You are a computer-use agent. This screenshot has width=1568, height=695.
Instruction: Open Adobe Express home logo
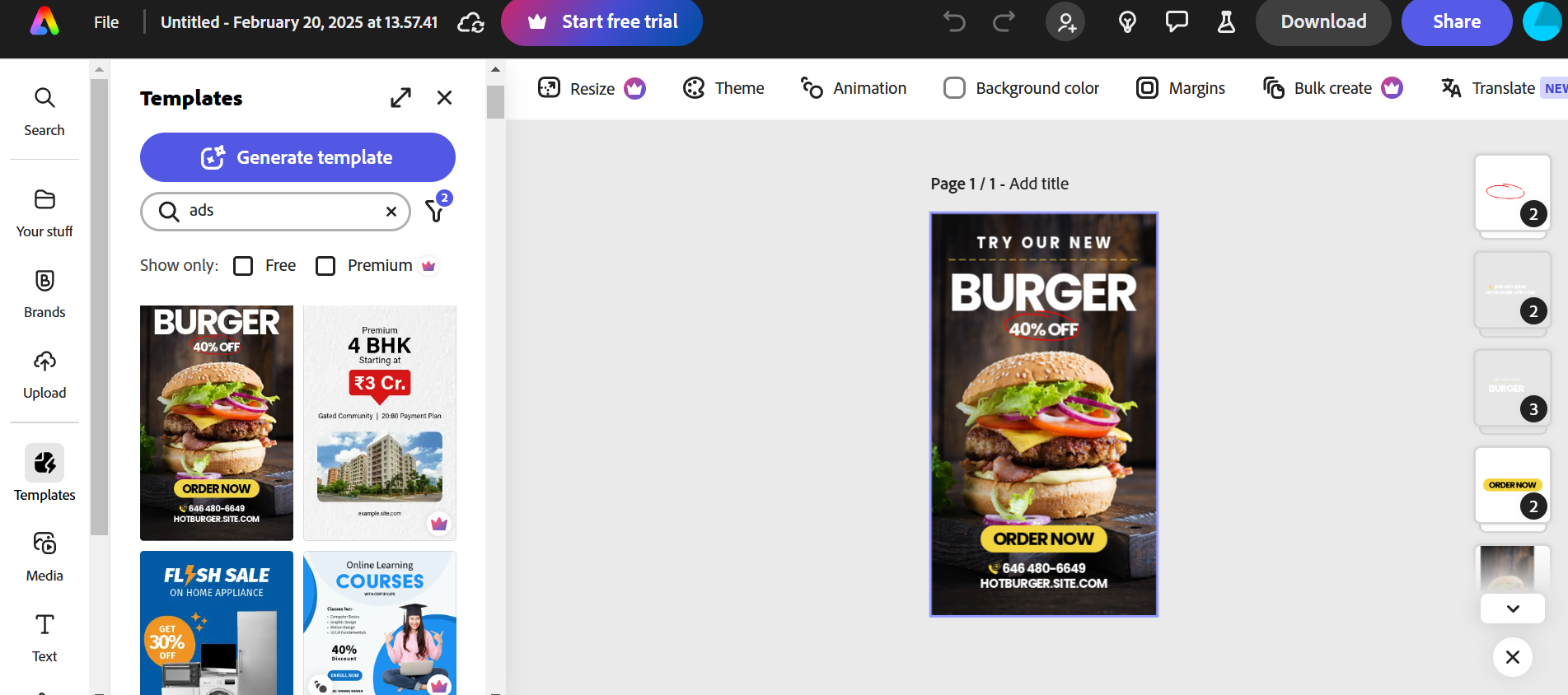[44, 21]
